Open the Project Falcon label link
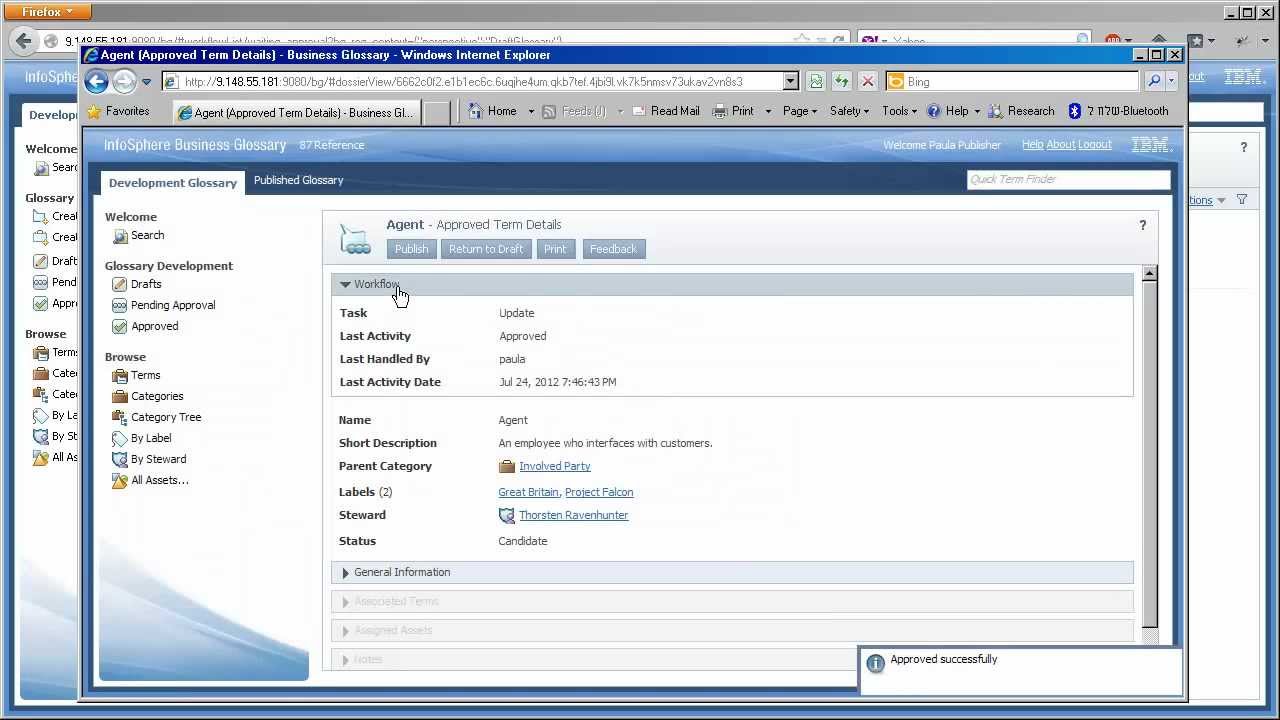 coord(599,492)
